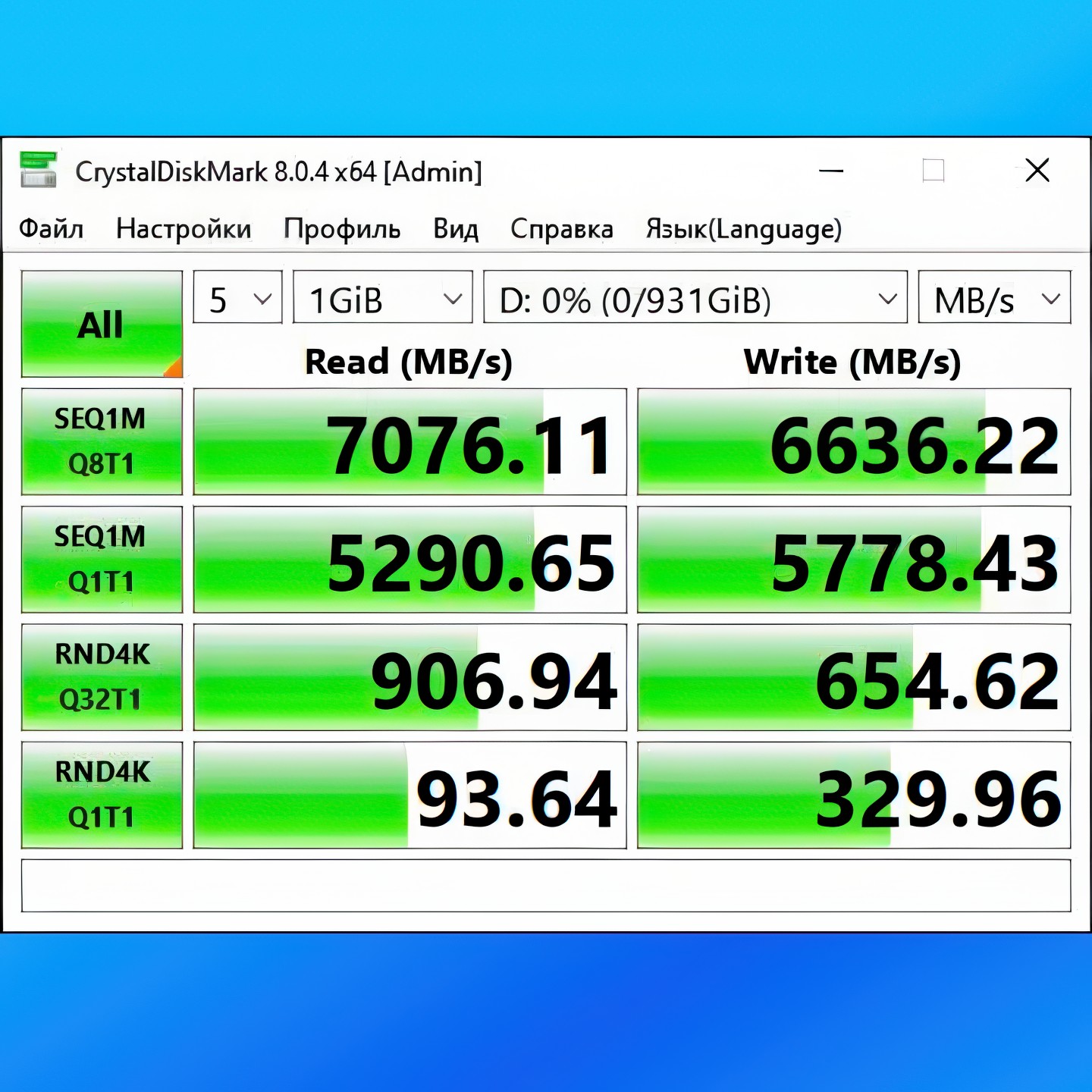Open the Настройки menu
The width and height of the screenshot is (1092, 1092).
[184, 228]
